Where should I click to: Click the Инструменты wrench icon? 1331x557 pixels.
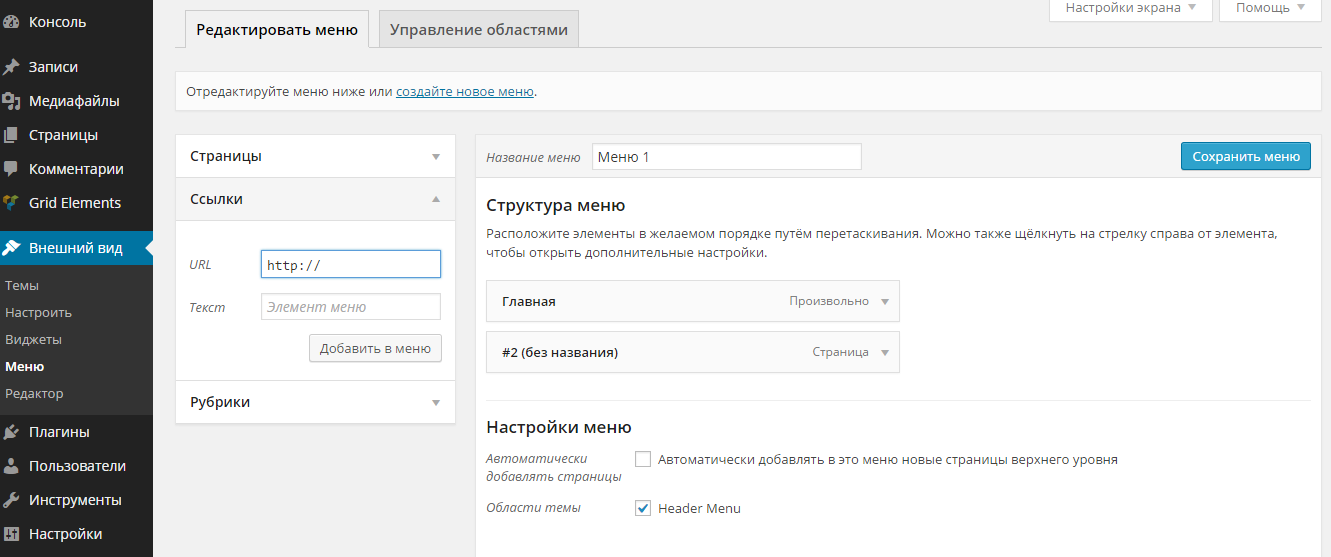pyautogui.click(x=12, y=500)
